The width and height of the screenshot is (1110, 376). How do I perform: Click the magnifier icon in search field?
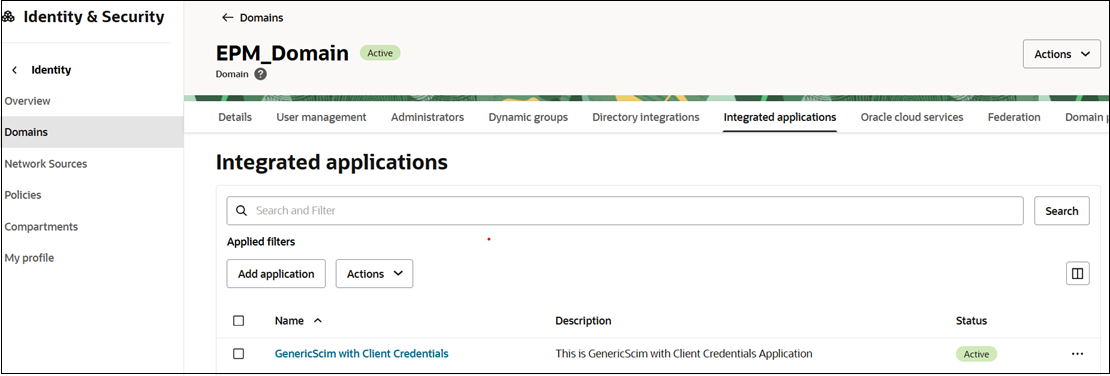click(241, 210)
